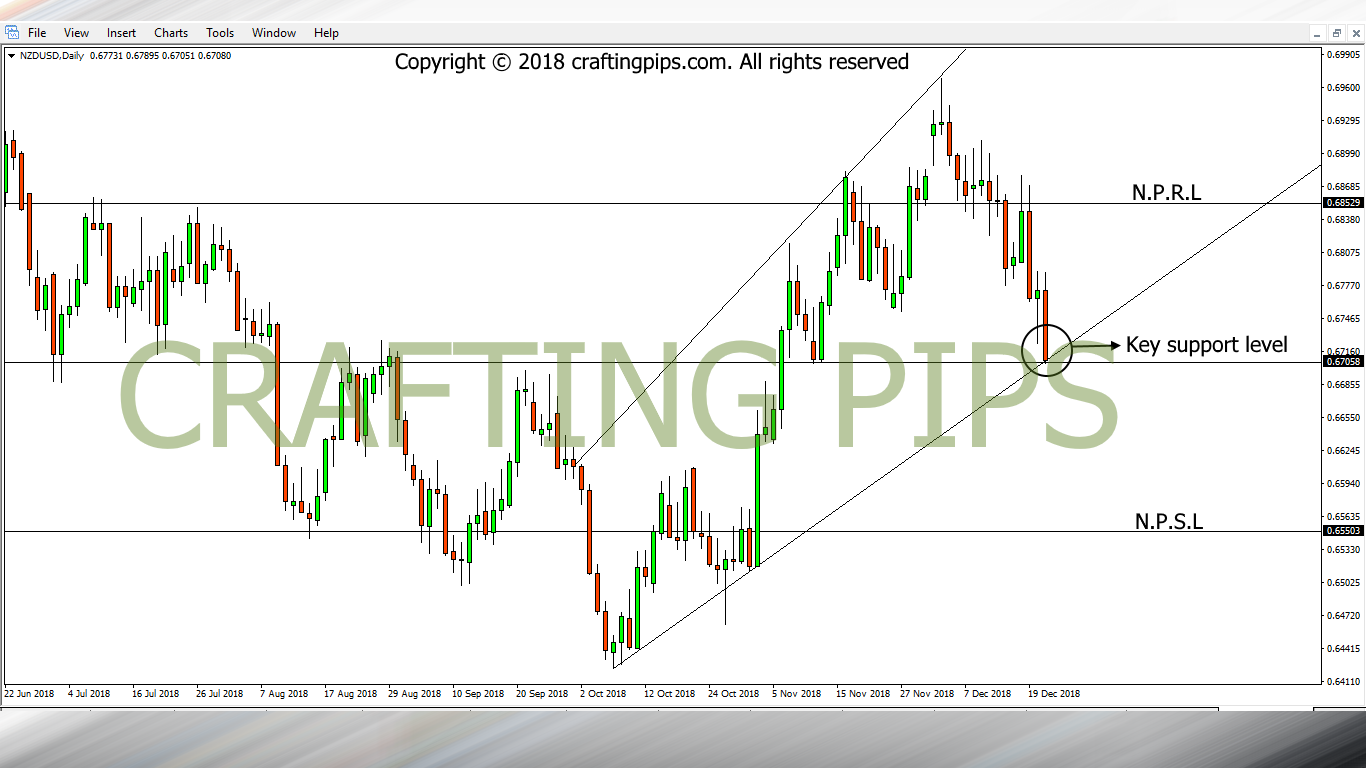
Task: Click the 5 Nov 2018 date label
Action: click(x=796, y=693)
